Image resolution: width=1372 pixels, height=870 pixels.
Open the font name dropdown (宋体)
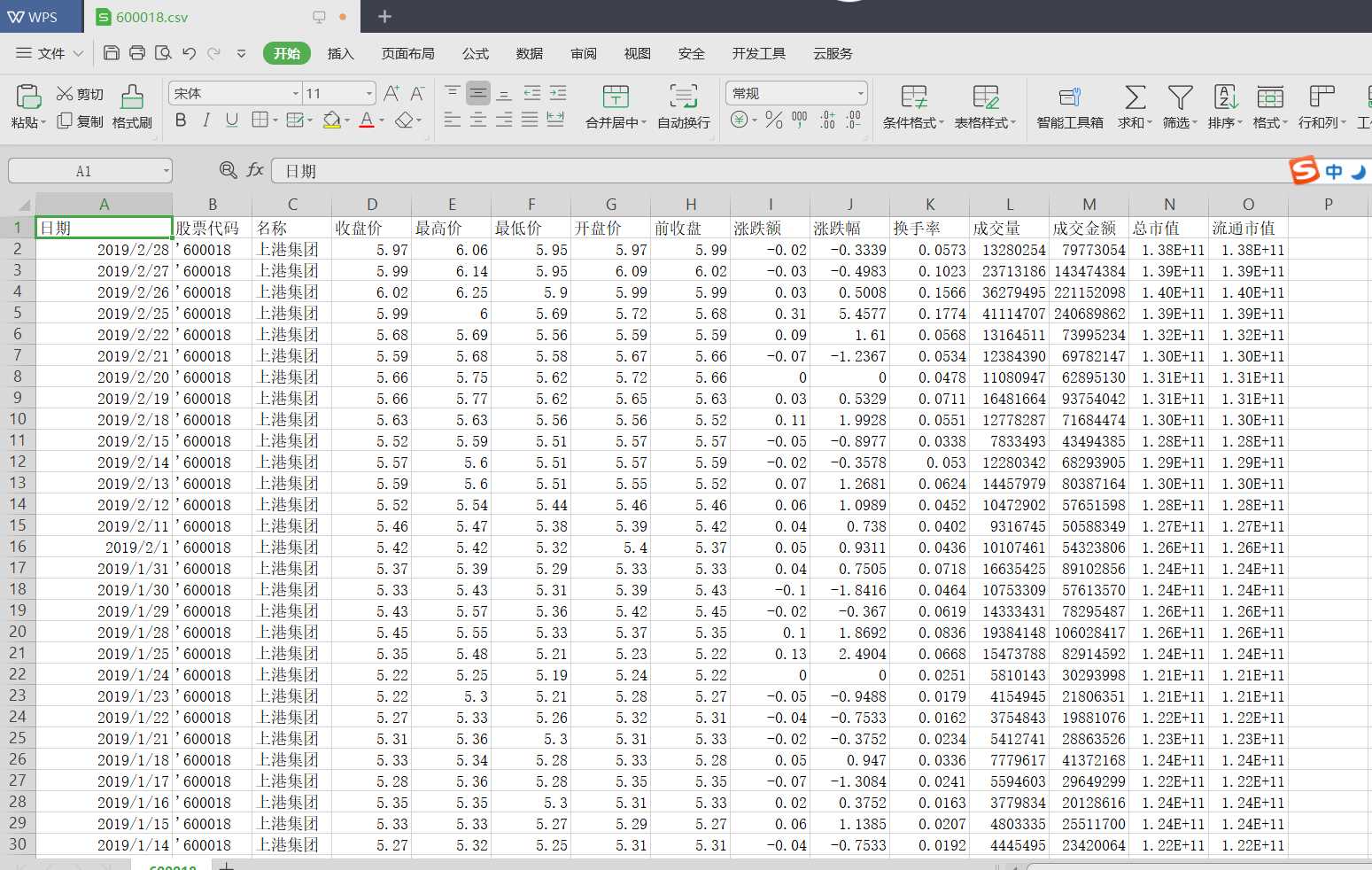295,93
